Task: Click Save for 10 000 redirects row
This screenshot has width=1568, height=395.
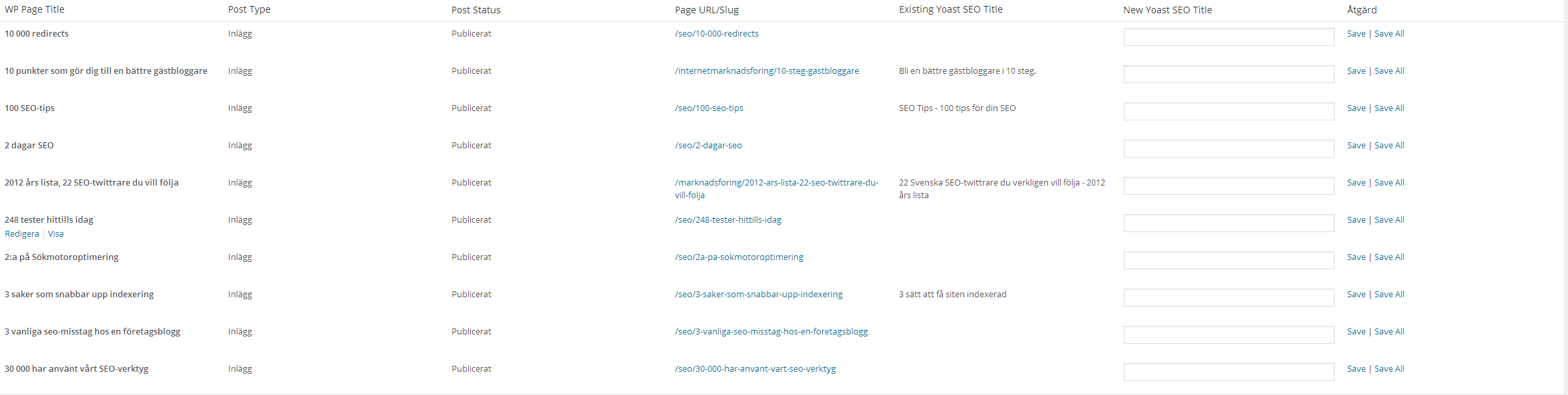Action: pyautogui.click(x=1356, y=33)
